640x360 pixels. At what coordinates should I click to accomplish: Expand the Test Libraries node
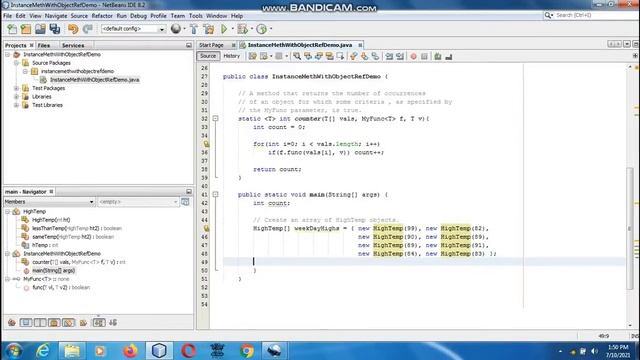(16, 105)
